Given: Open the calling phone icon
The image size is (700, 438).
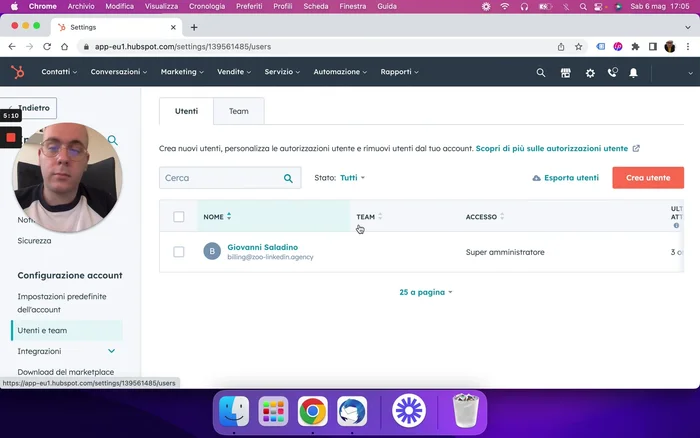Looking at the screenshot, I should 612,72.
